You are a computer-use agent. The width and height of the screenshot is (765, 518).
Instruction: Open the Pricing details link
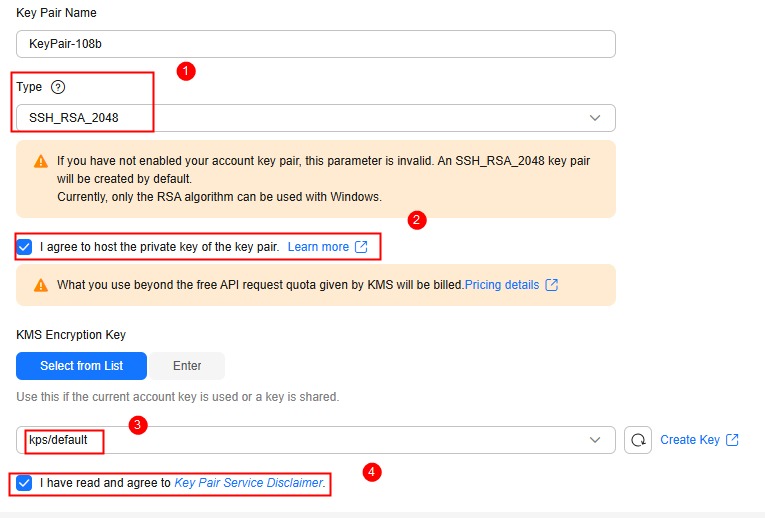click(502, 285)
